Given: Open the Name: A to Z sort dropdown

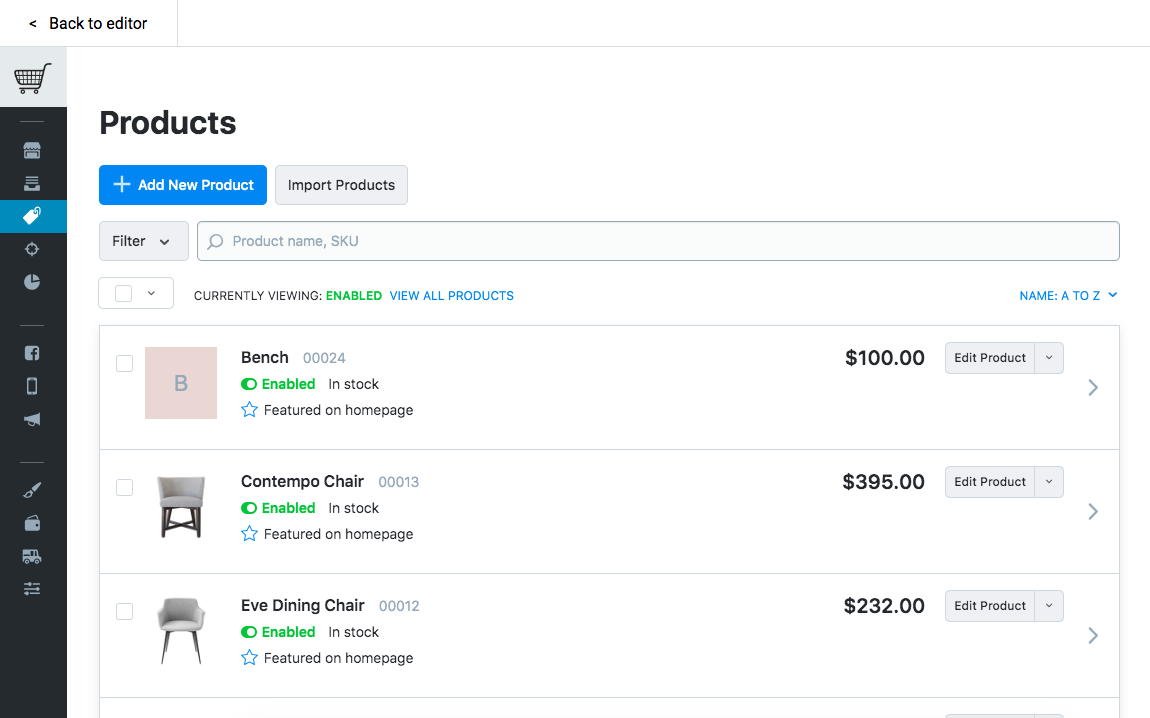Looking at the screenshot, I should [x=1067, y=296].
